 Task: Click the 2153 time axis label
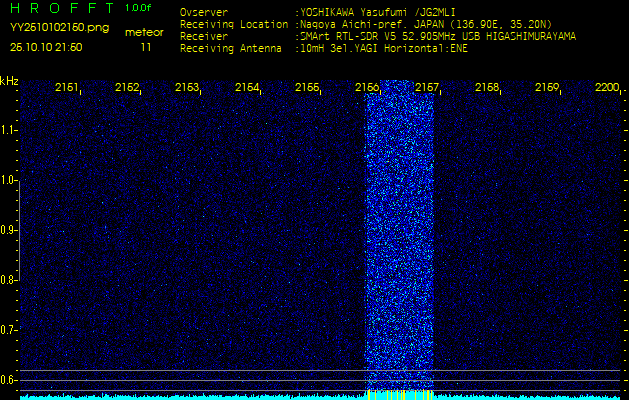point(187,87)
